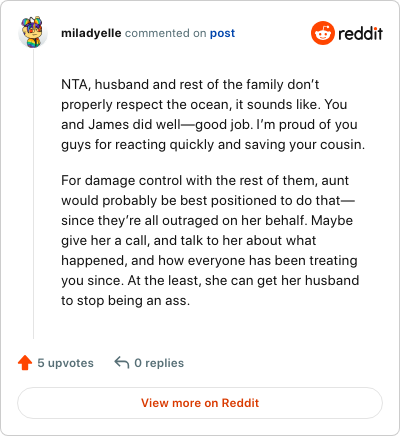
Task: Click the "5 upvotes" label
Action: coord(65,363)
